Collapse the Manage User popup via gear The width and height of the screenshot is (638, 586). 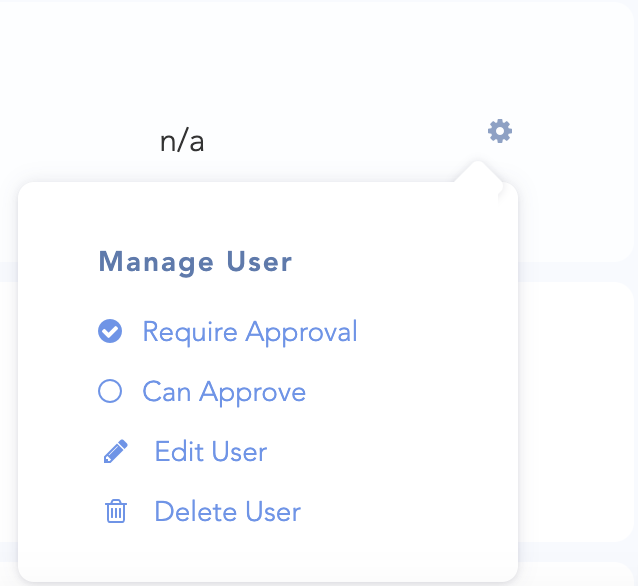[x=499, y=130]
